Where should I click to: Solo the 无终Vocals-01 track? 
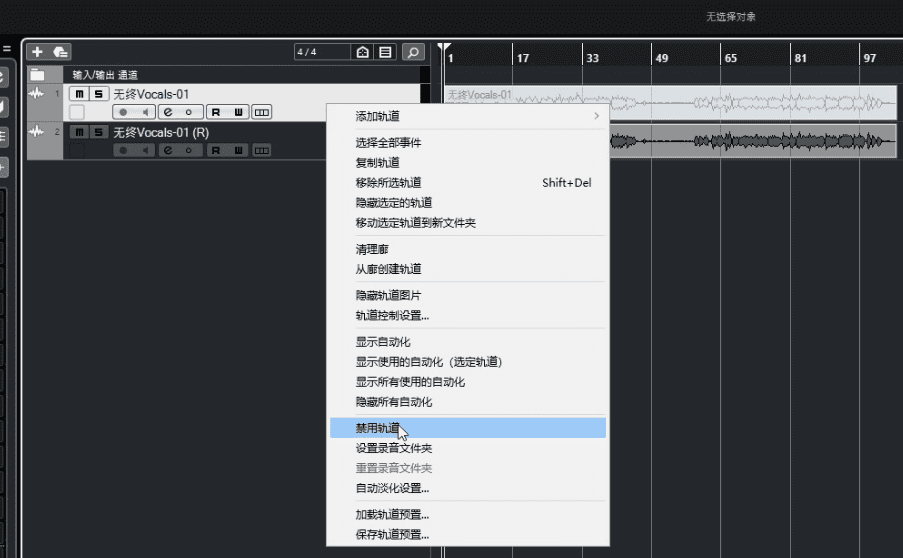(97, 94)
